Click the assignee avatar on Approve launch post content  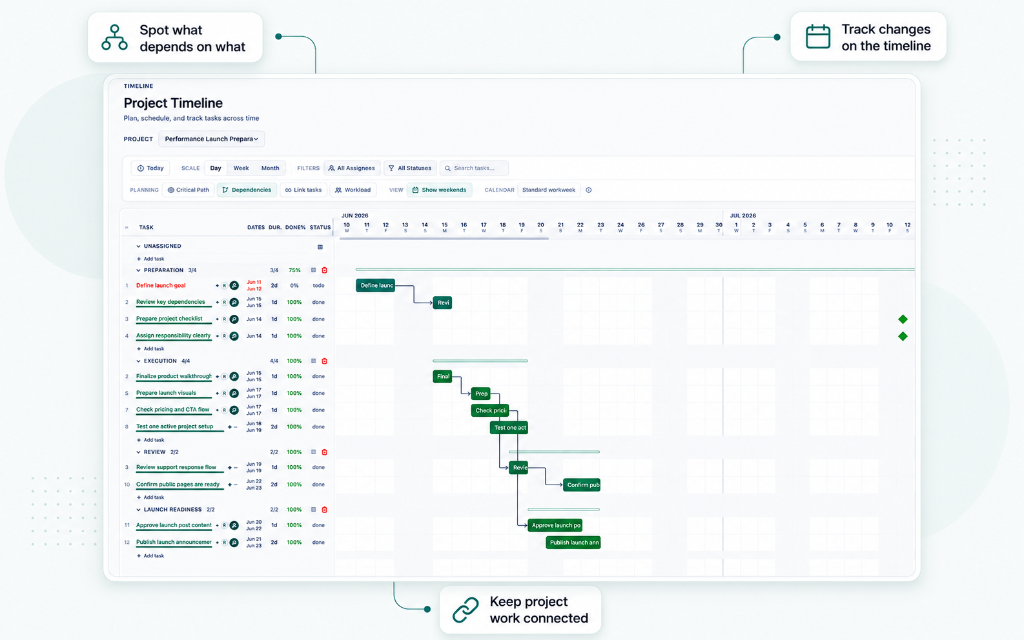(x=234, y=525)
